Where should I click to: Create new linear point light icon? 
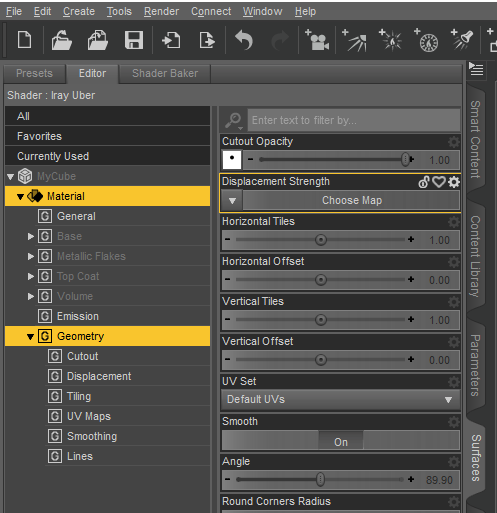[426, 40]
